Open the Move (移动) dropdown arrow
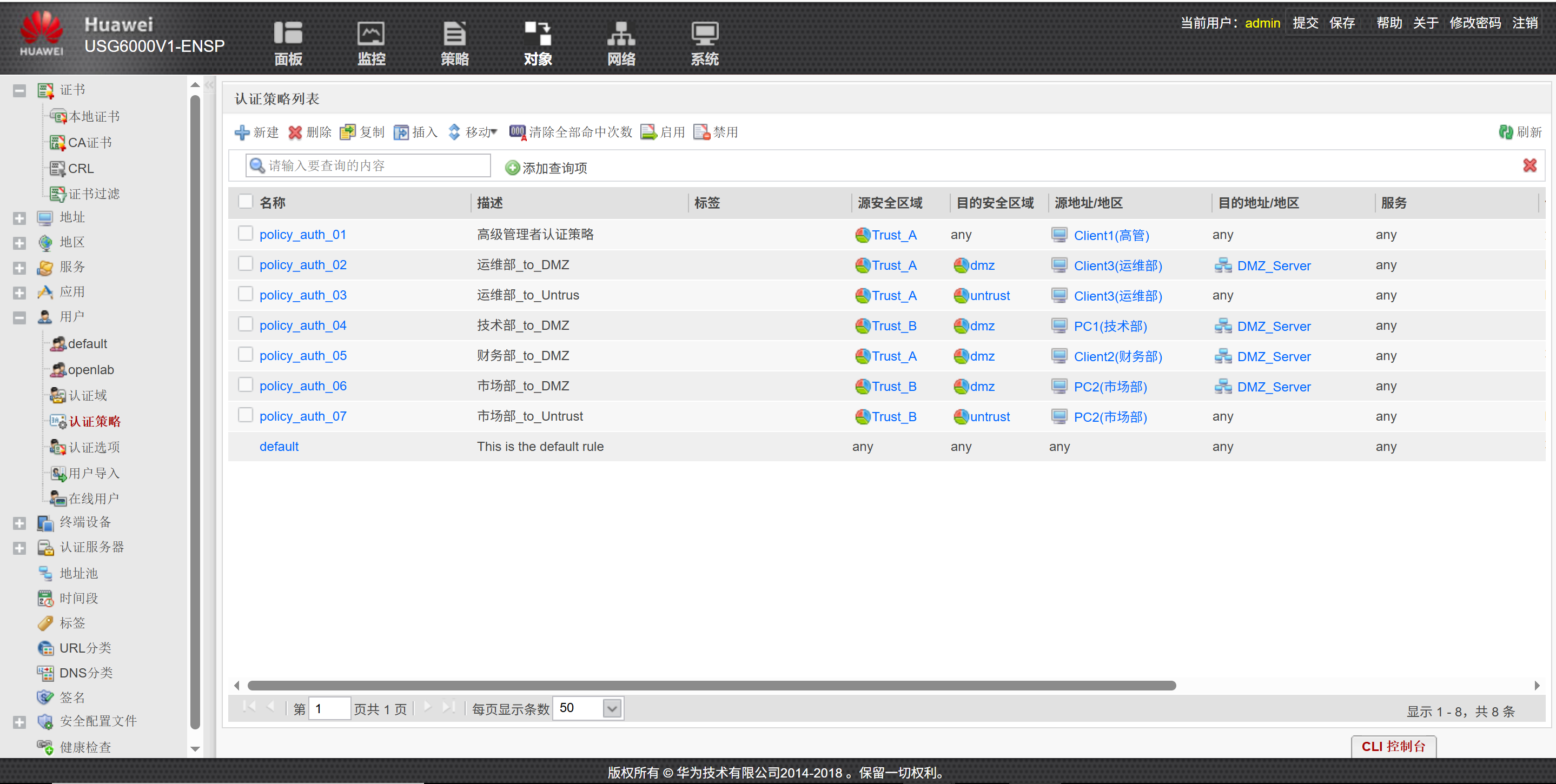This screenshot has height=784, width=1556. (494, 132)
